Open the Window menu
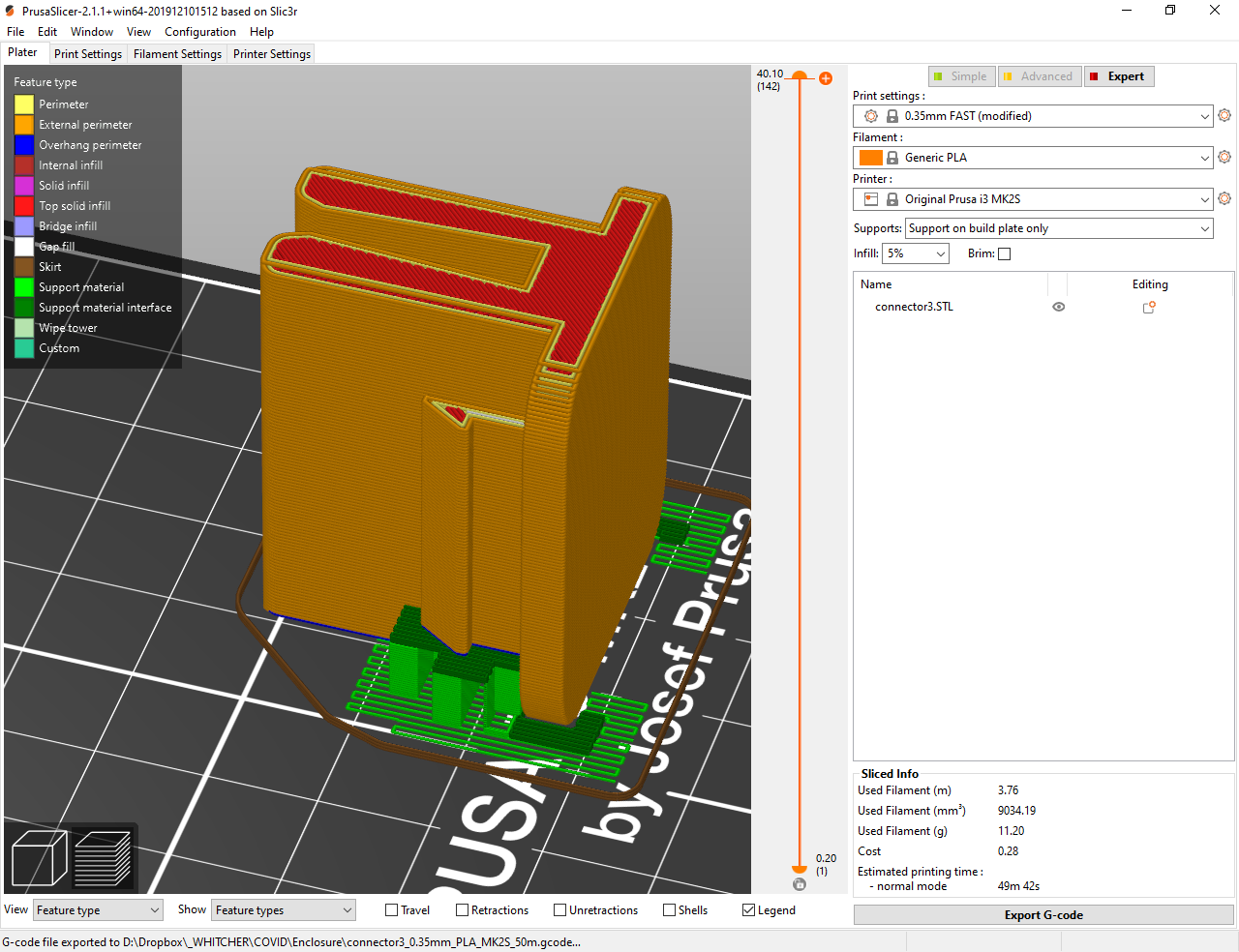Viewport: 1239px width, 952px height. [x=92, y=32]
